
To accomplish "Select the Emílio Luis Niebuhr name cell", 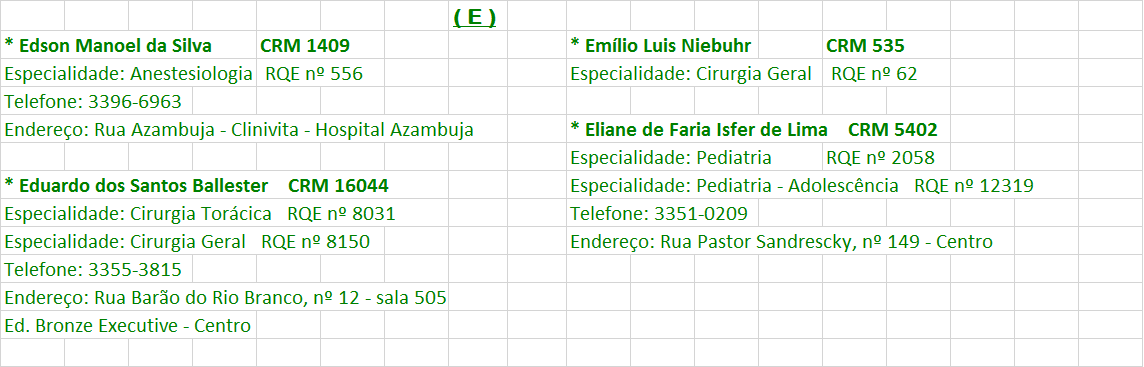I will 660,46.
